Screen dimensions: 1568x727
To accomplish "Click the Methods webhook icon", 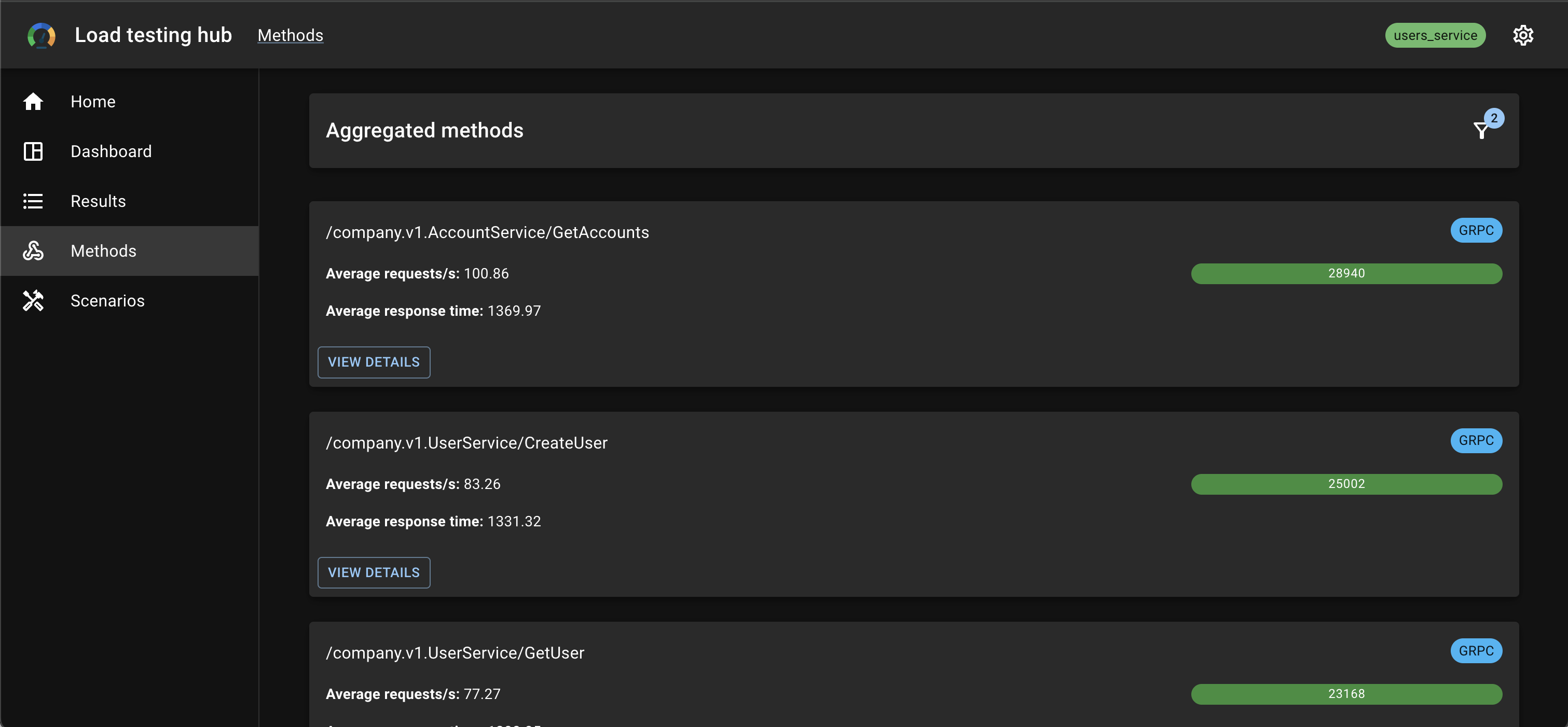I will point(33,250).
